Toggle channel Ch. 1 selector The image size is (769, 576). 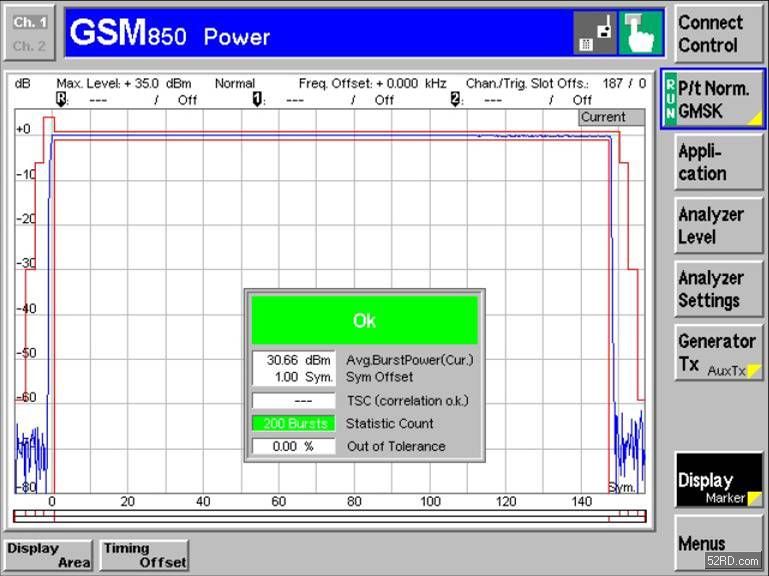pyautogui.click(x=30, y=22)
